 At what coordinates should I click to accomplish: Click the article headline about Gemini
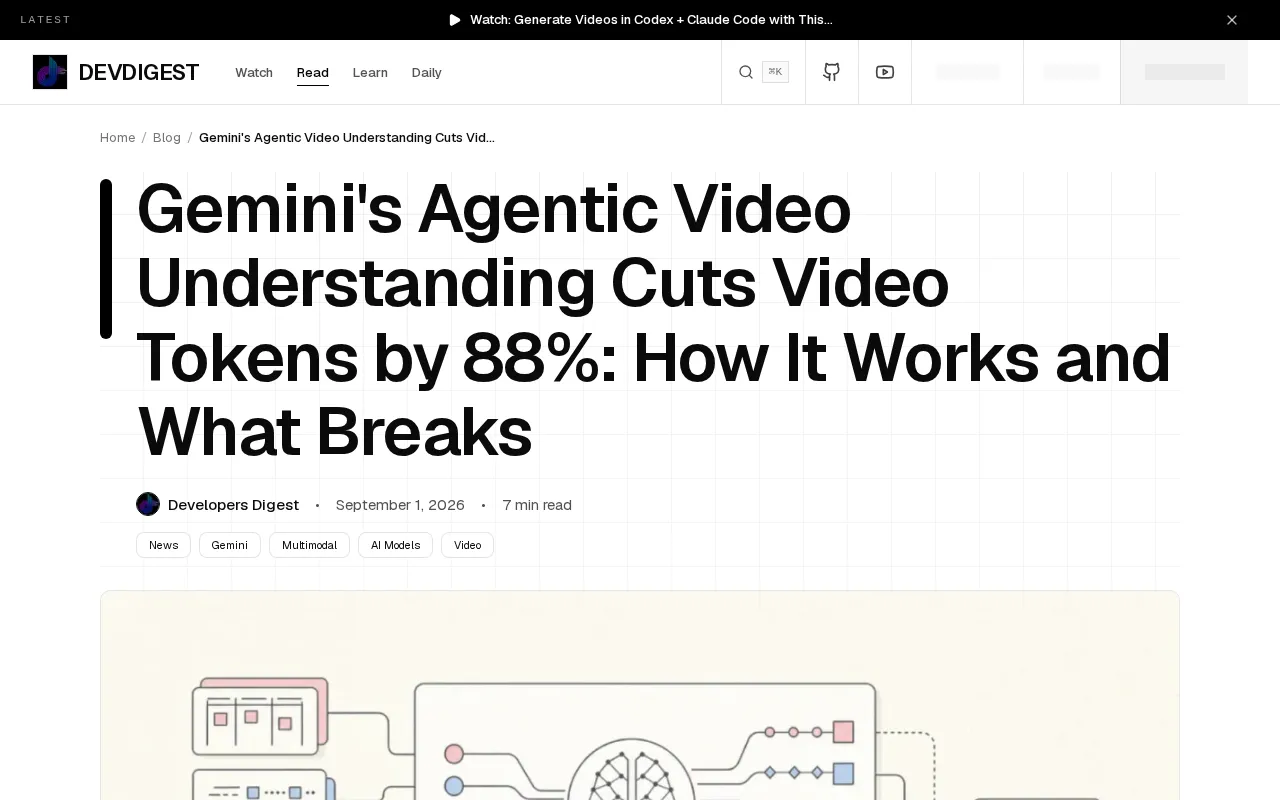pyautogui.click(x=654, y=320)
